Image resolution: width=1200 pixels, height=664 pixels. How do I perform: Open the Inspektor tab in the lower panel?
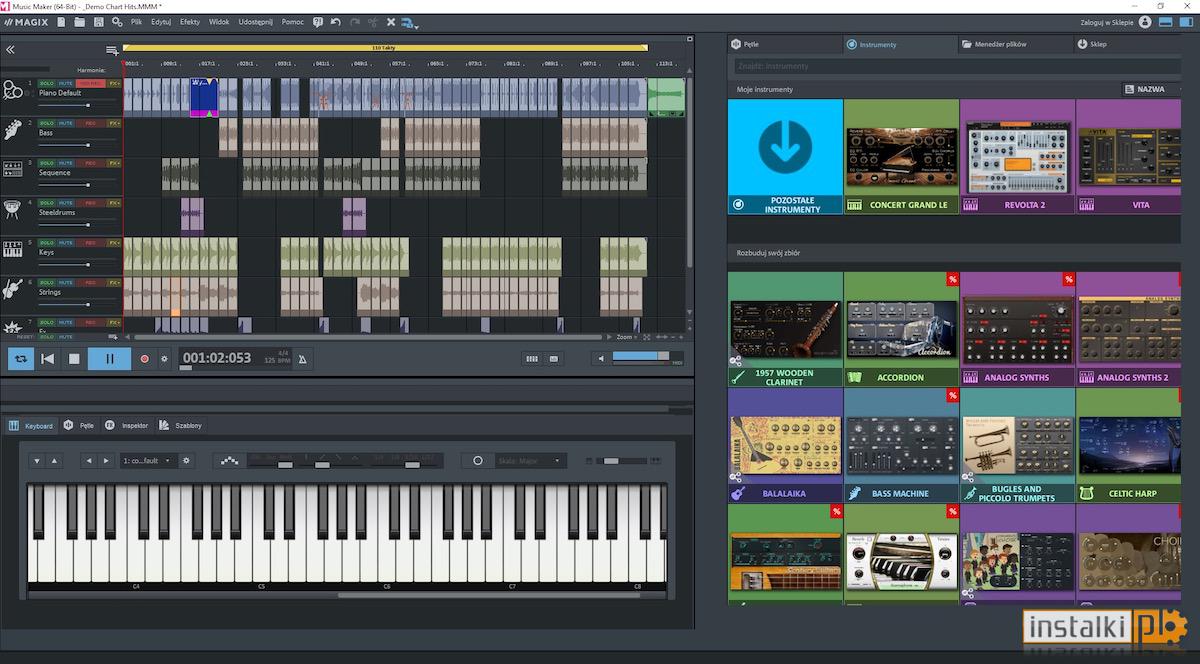coord(126,425)
